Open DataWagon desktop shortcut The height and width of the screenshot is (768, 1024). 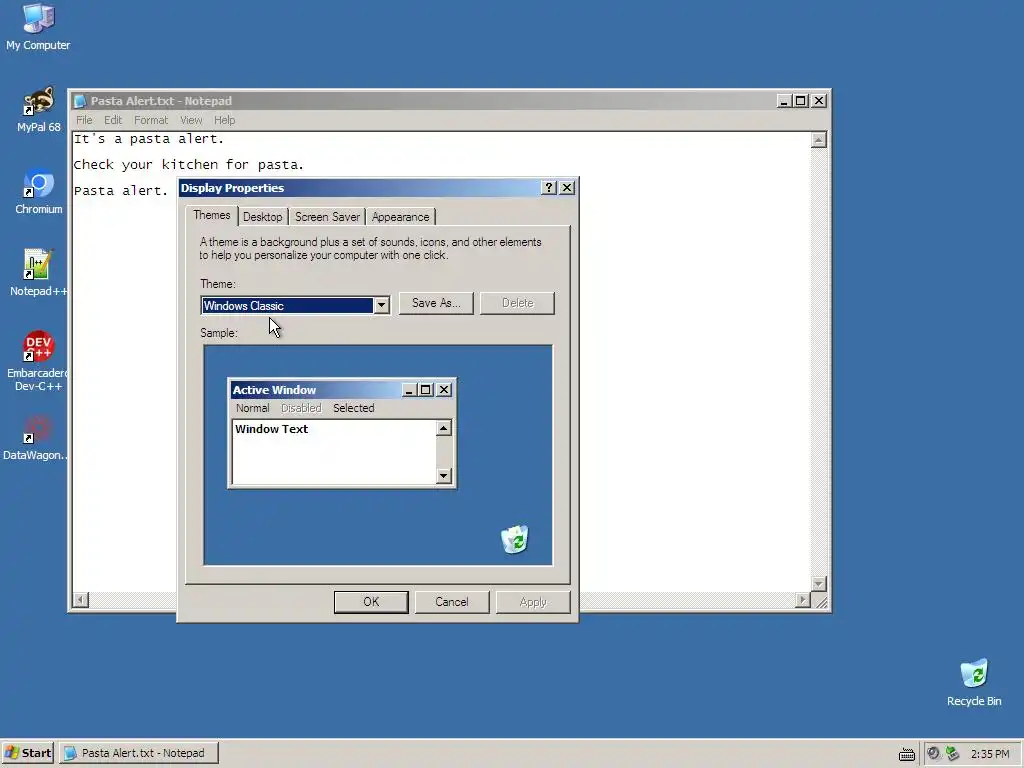38,438
